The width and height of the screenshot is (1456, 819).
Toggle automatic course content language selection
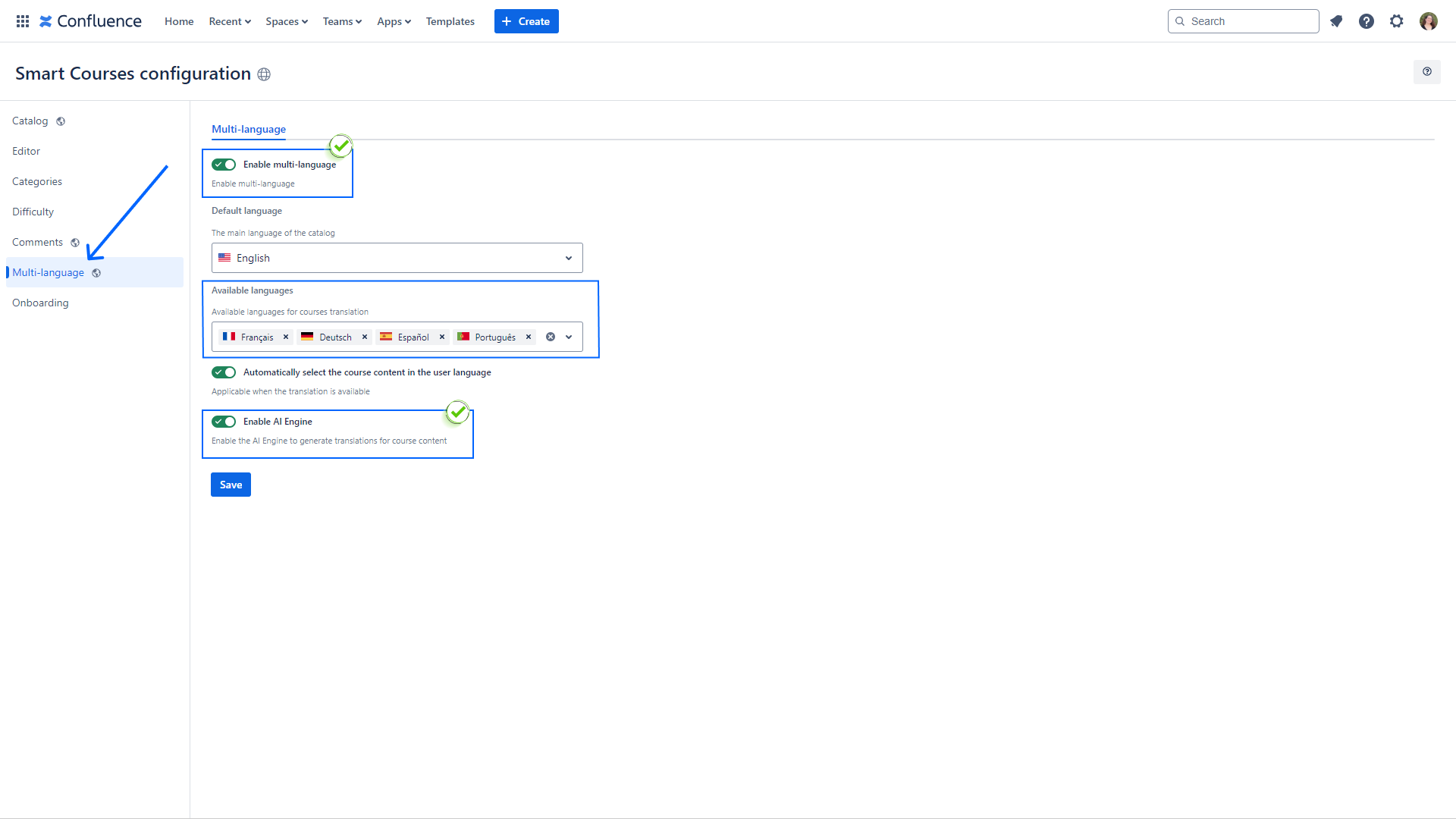(223, 372)
